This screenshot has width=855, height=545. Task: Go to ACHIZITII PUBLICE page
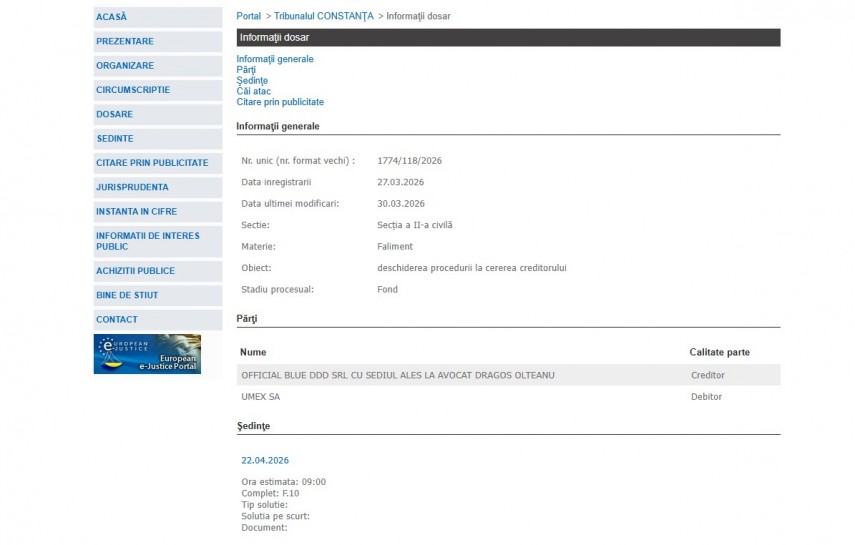coord(135,271)
